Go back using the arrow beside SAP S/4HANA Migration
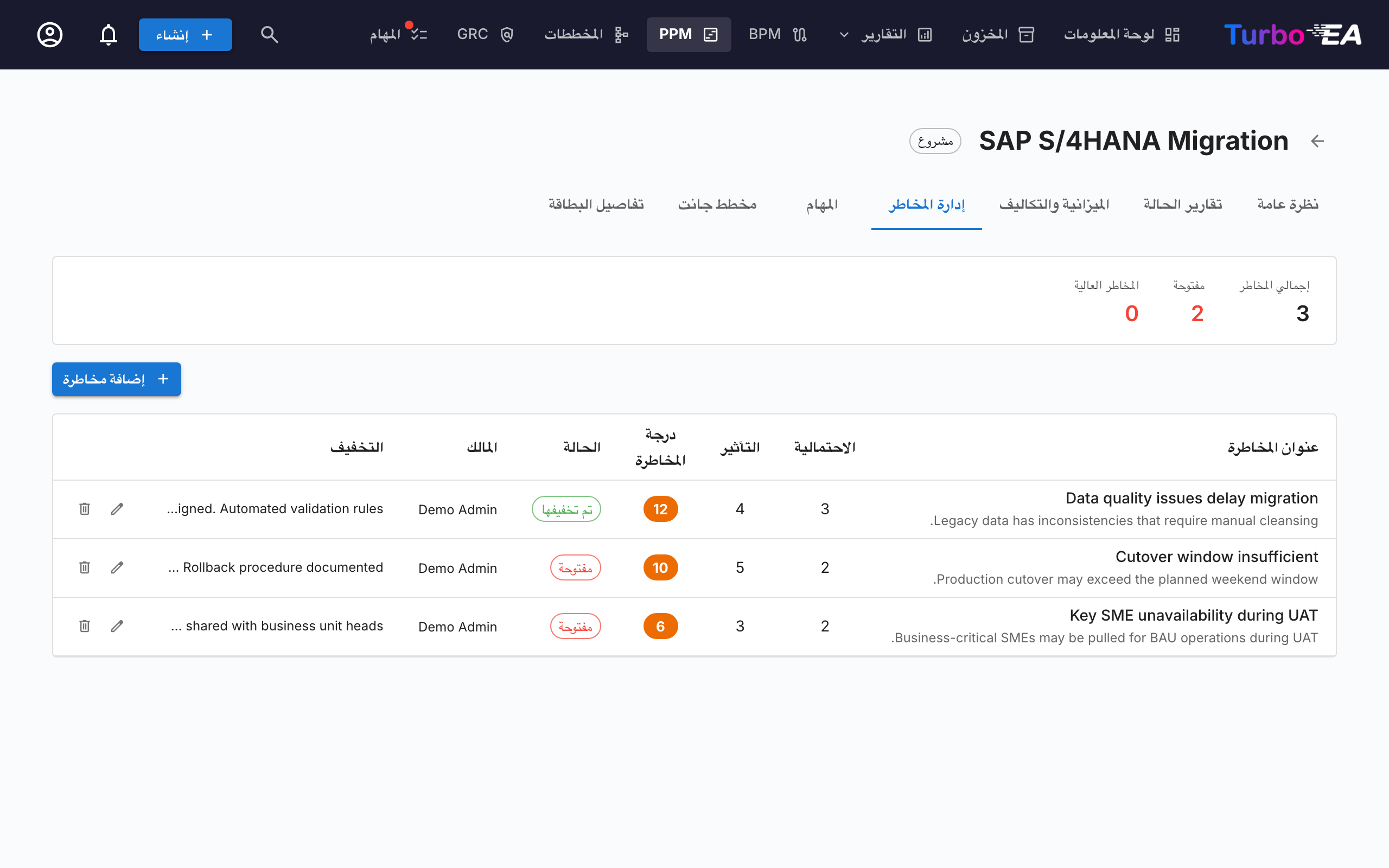The height and width of the screenshot is (868, 1389). 1317,141
